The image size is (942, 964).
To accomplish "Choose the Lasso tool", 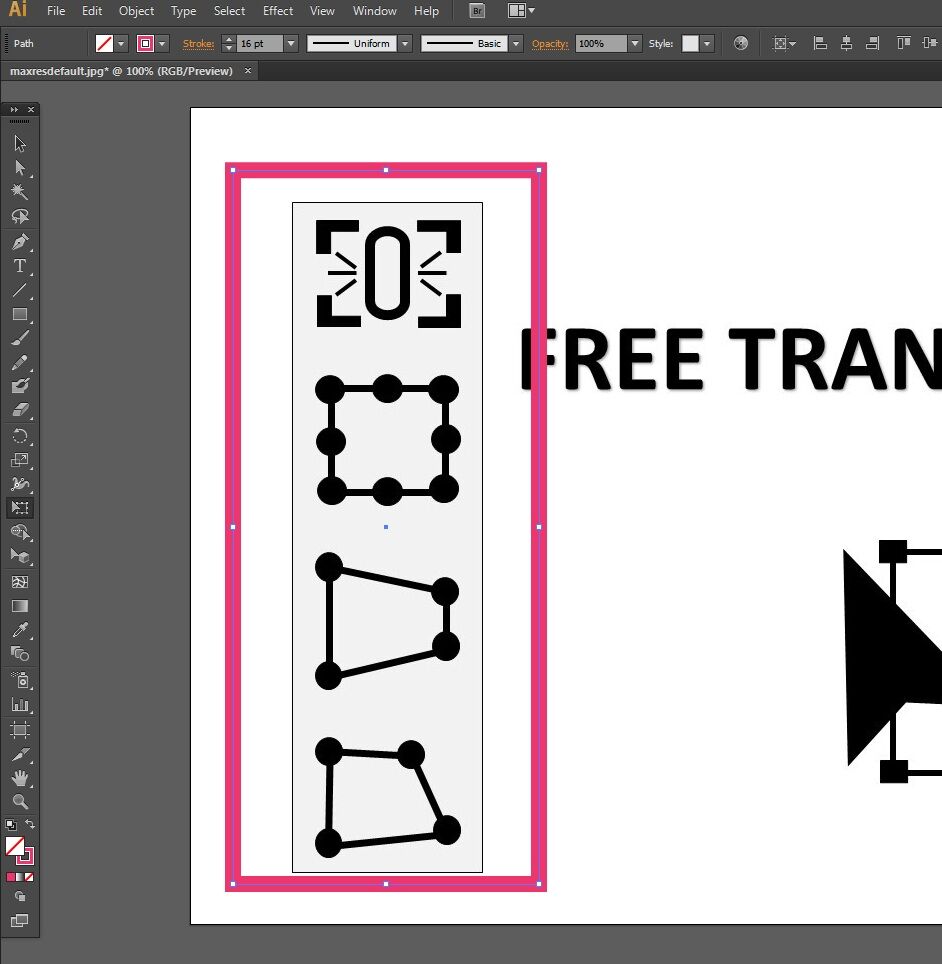I will pos(20,216).
